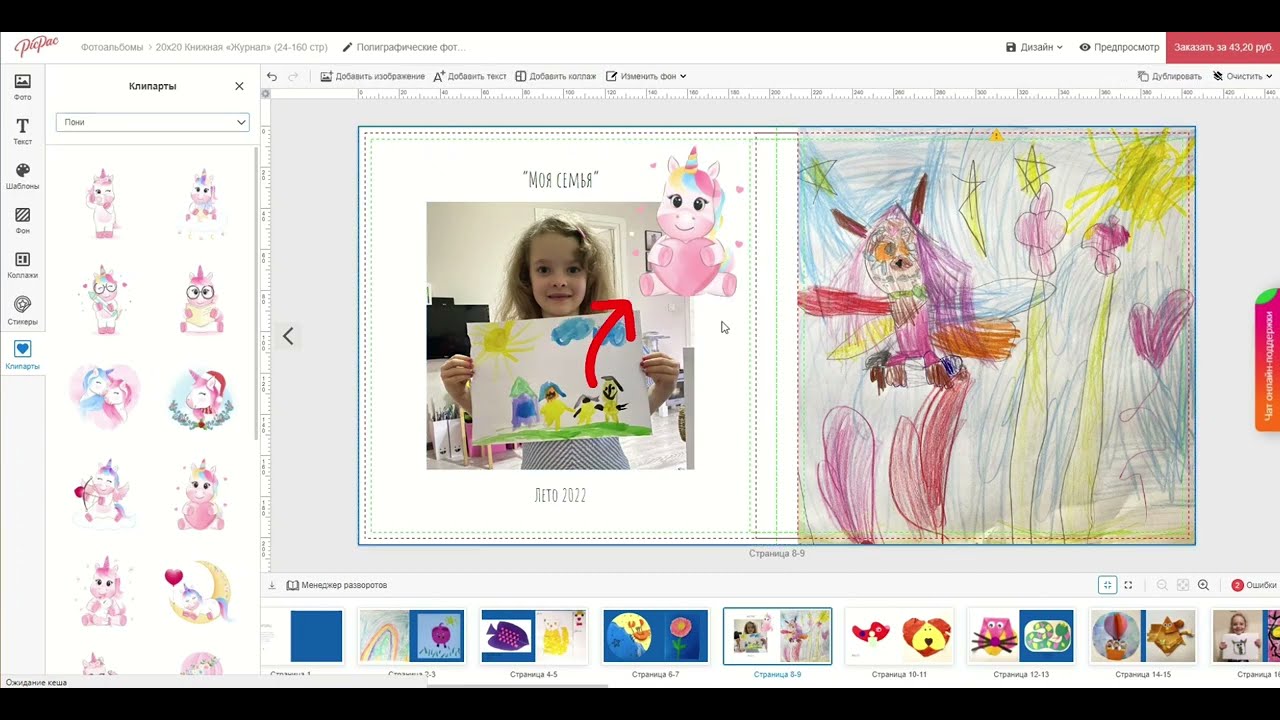Click the PicPac logo
1280x720 pixels.
tap(35, 46)
